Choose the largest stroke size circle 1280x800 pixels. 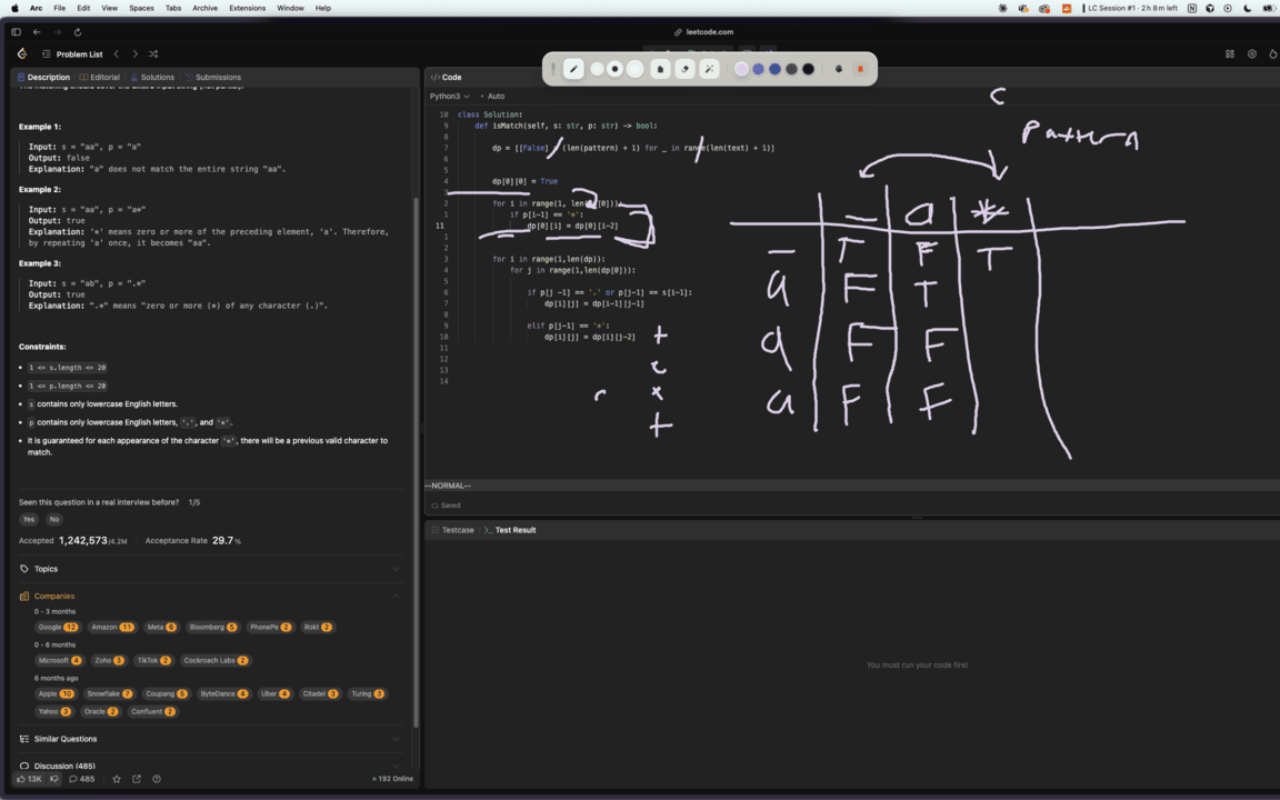[x=635, y=69]
